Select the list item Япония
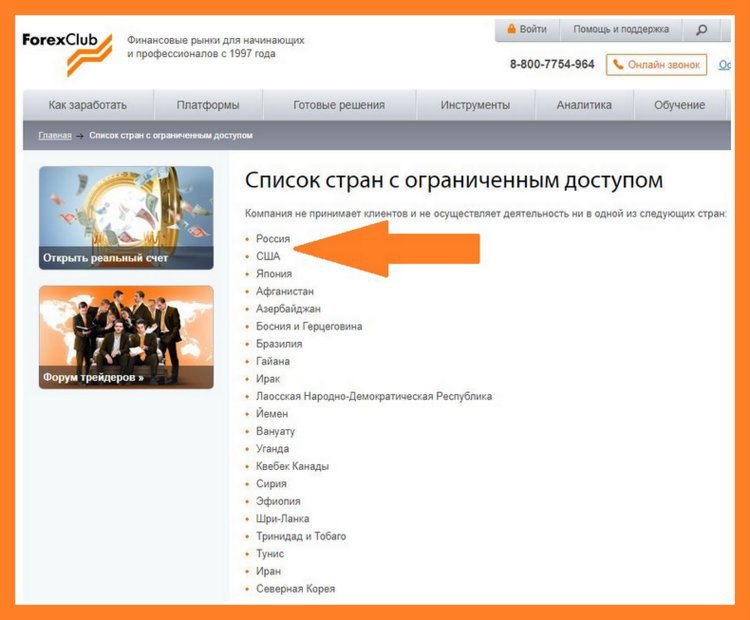The width and height of the screenshot is (750, 620). (274, 274)
